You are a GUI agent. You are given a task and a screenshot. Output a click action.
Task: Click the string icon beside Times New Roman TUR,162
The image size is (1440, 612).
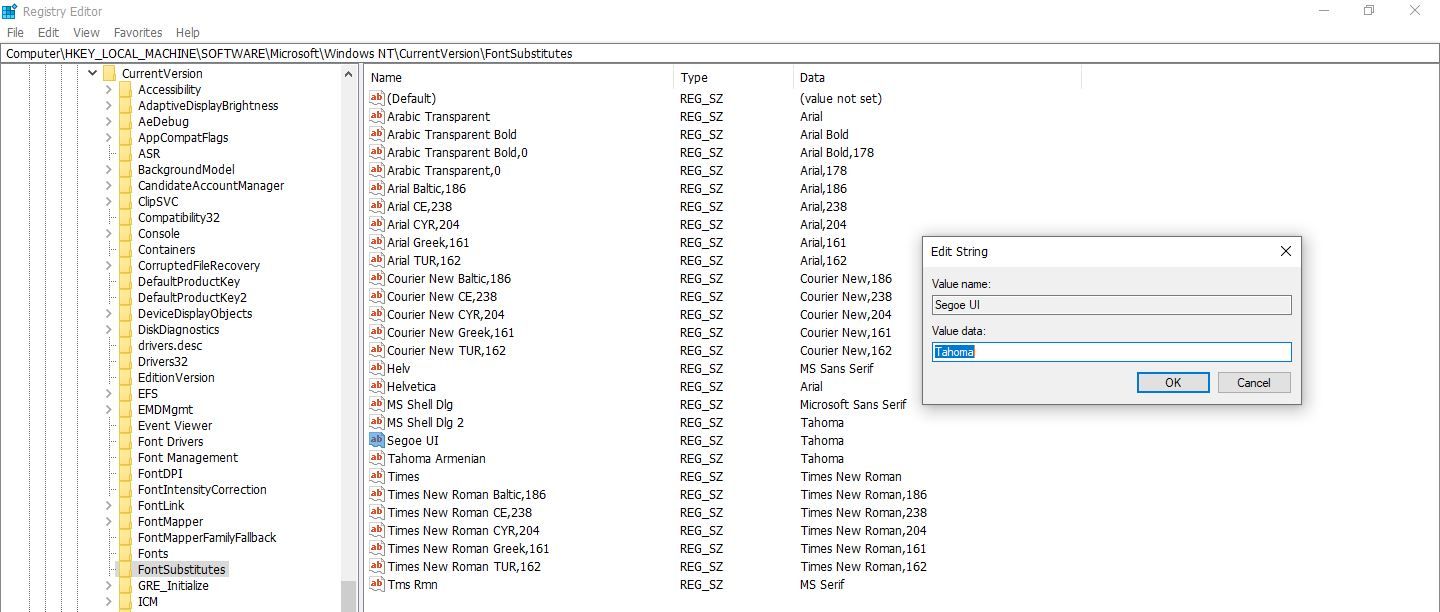(x=377, y=566)
